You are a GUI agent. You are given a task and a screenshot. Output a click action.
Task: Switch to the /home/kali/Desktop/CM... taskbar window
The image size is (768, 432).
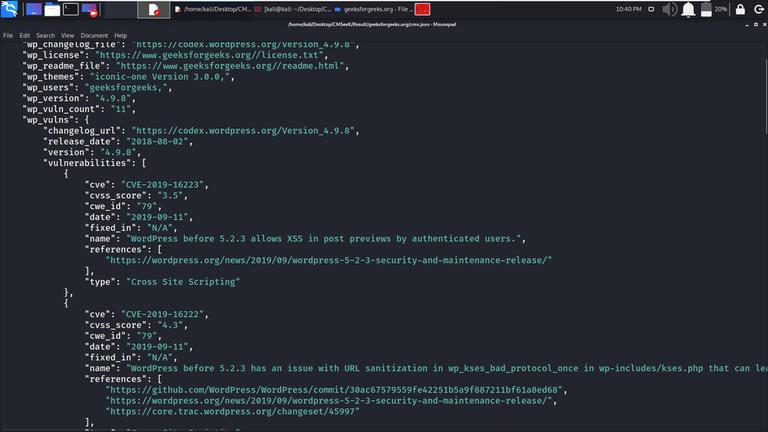pos(213,9)
